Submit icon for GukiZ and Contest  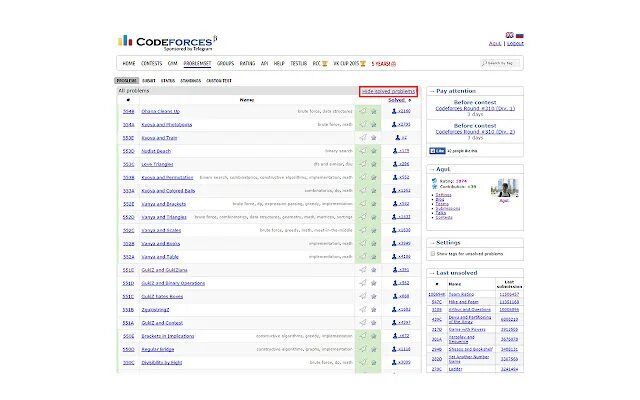[x=363, y=322]
